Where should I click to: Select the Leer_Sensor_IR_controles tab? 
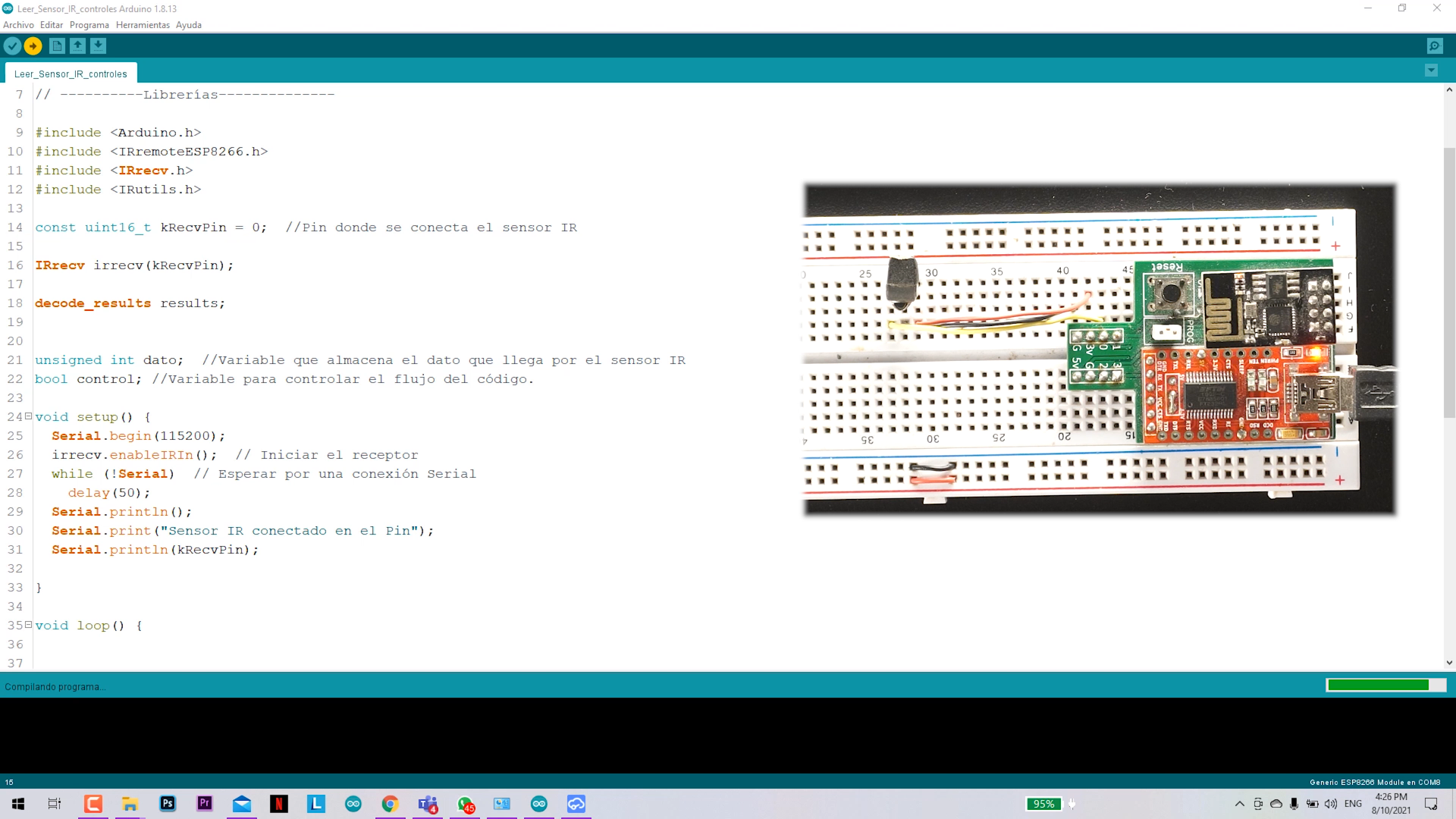(71, 74)
